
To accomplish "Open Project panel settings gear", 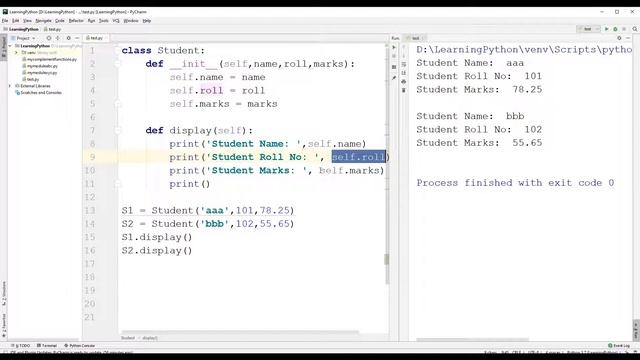I will [68, 38].
